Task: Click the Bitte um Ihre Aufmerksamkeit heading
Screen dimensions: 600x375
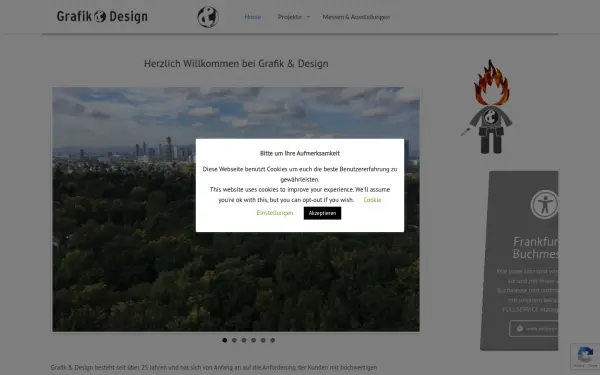Action: click(x=300, y=153)
